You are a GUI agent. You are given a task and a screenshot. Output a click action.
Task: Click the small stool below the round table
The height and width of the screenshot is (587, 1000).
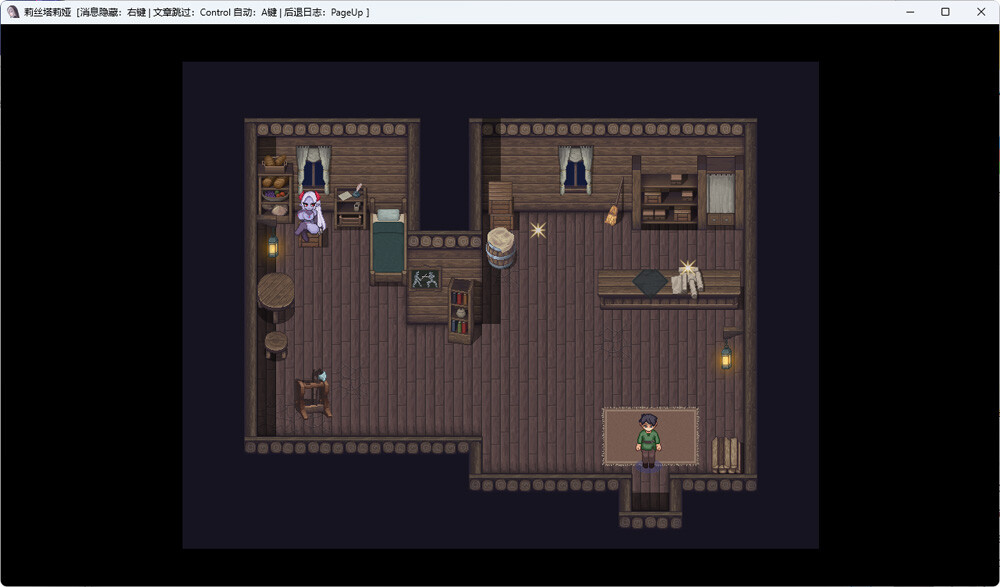point(276,345)
